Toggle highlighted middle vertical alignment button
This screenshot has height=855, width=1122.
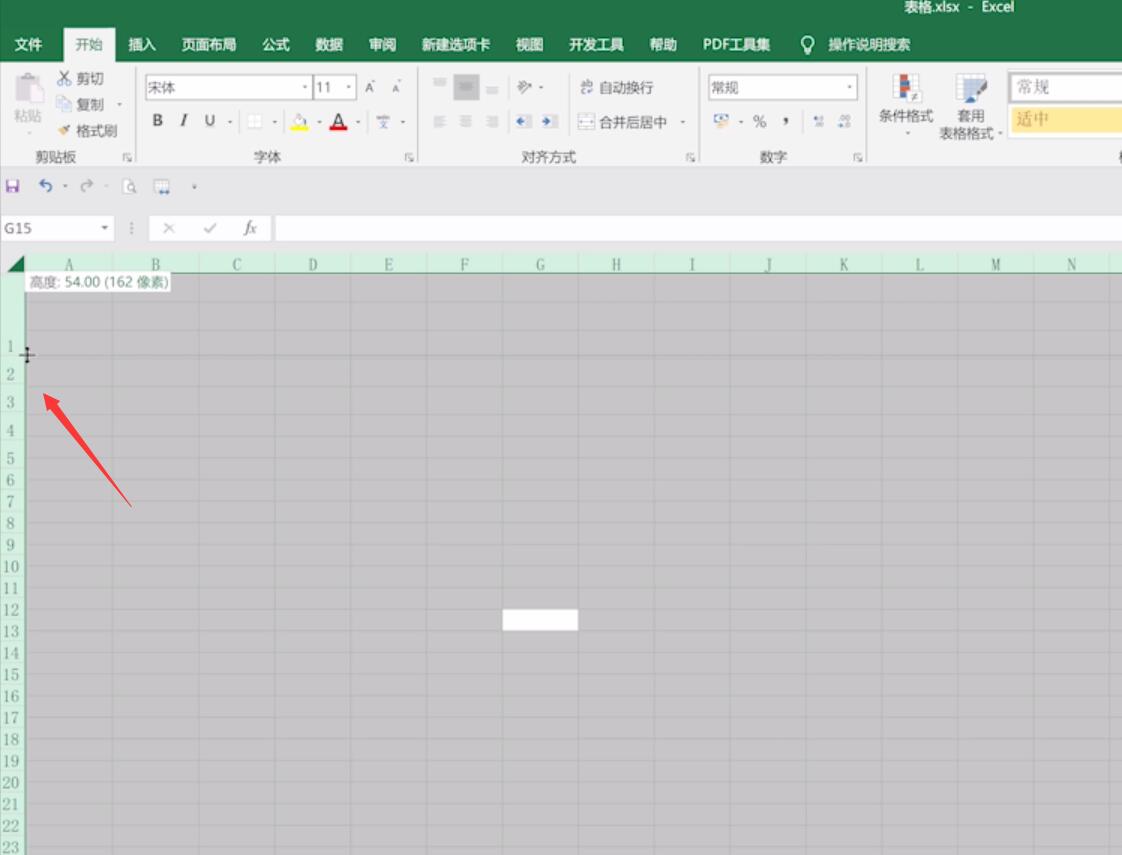point(466,87)
